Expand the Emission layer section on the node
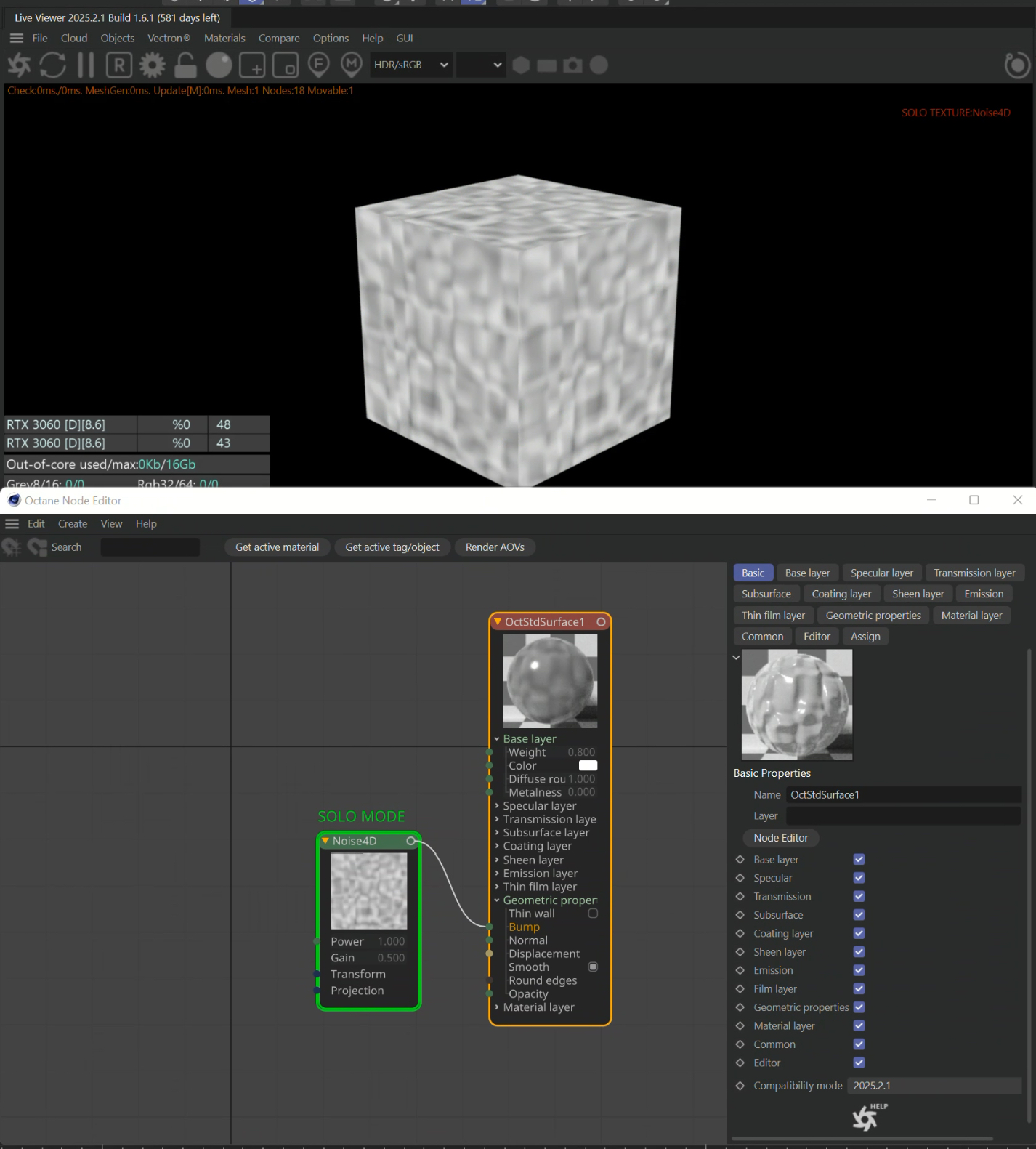This screenshot has width=1036, height=1149. point(497,873)
